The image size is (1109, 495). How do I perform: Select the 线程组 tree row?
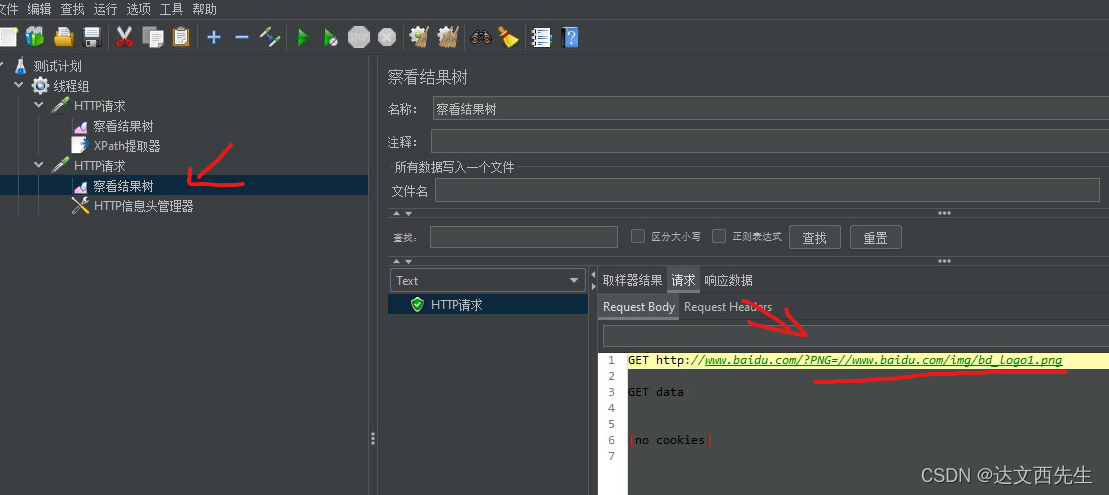pos(71,86)
